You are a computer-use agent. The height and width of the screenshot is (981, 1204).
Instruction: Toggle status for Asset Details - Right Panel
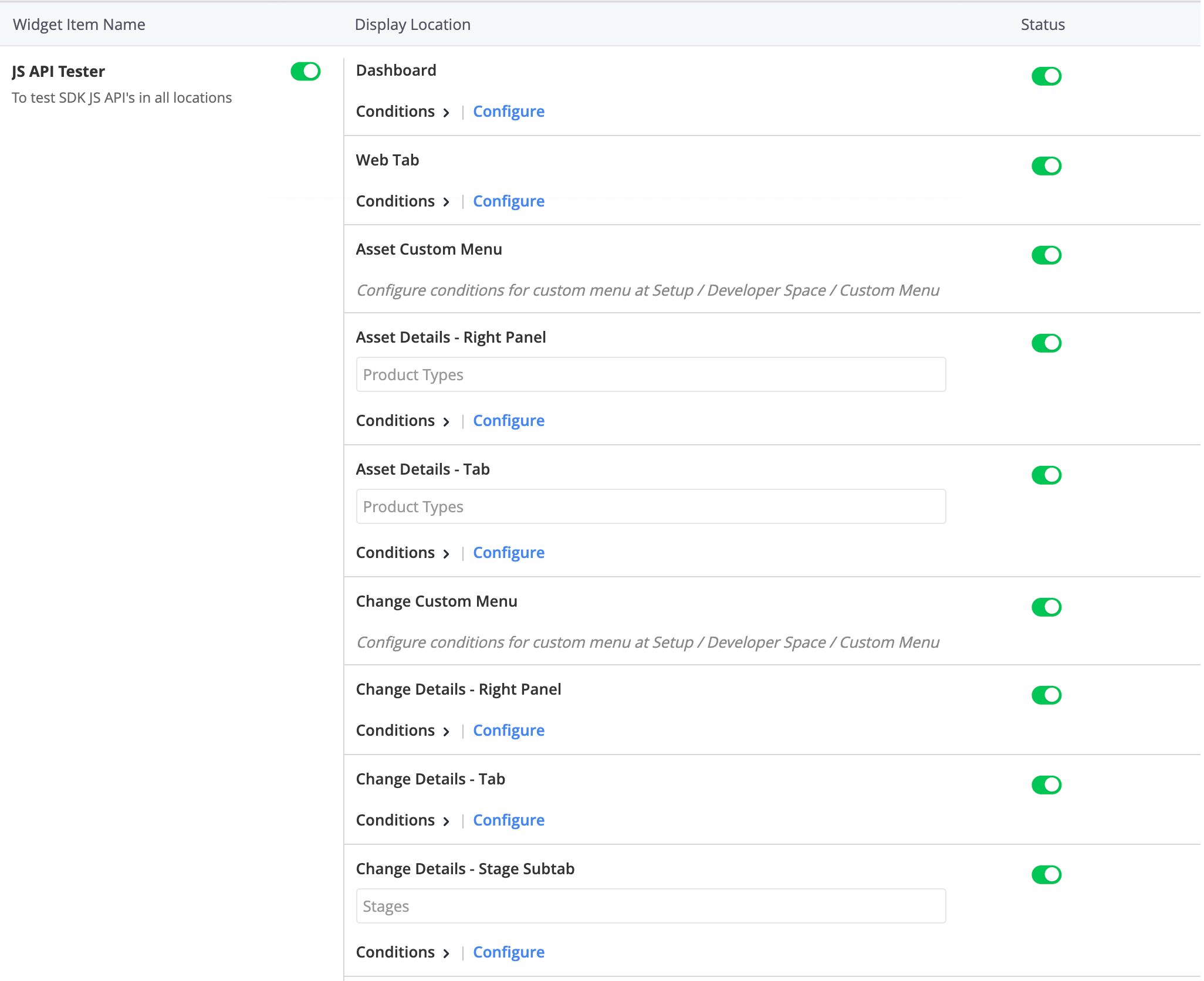[1046, 343]
